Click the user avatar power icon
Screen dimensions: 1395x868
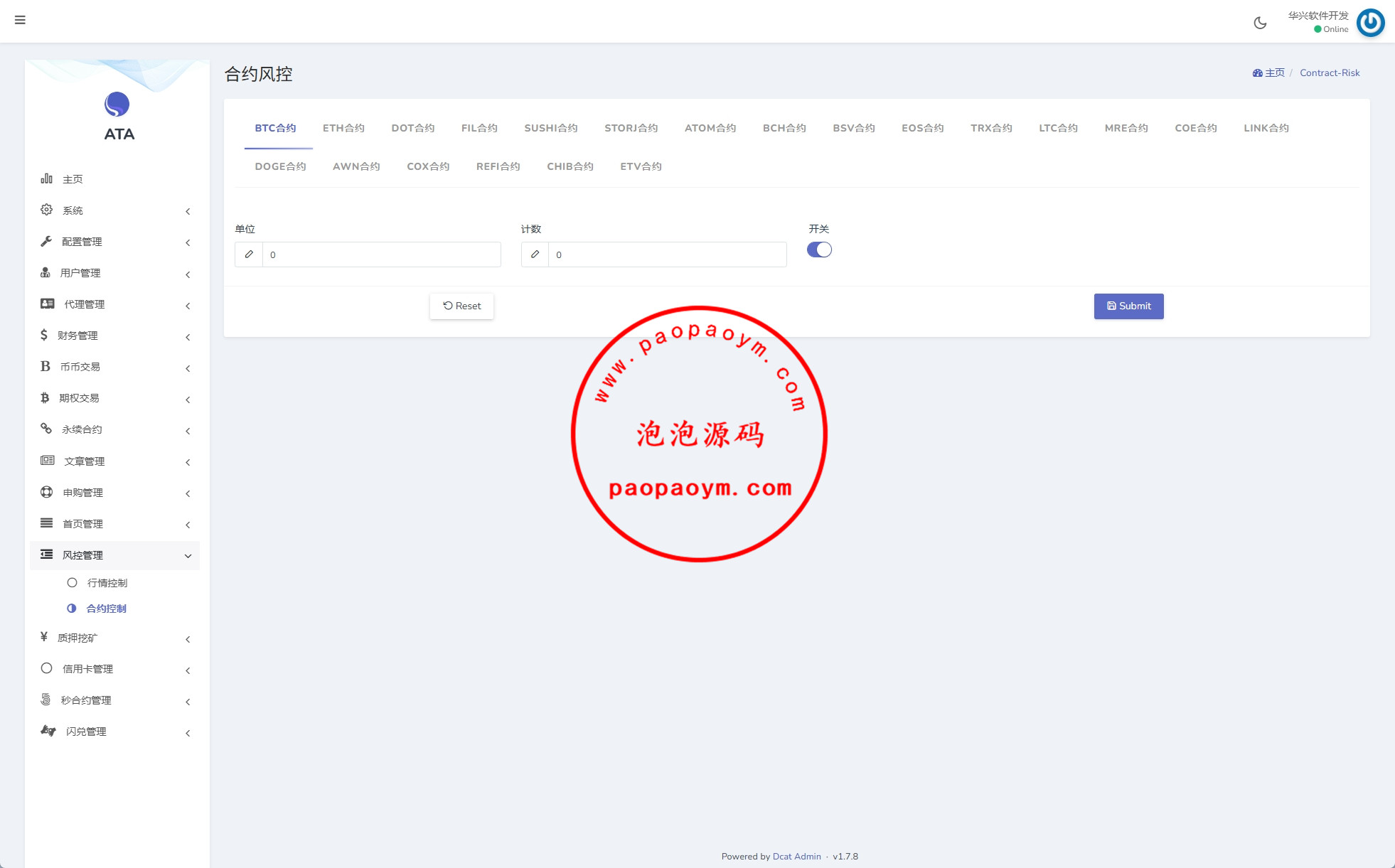coord(1370,22)
